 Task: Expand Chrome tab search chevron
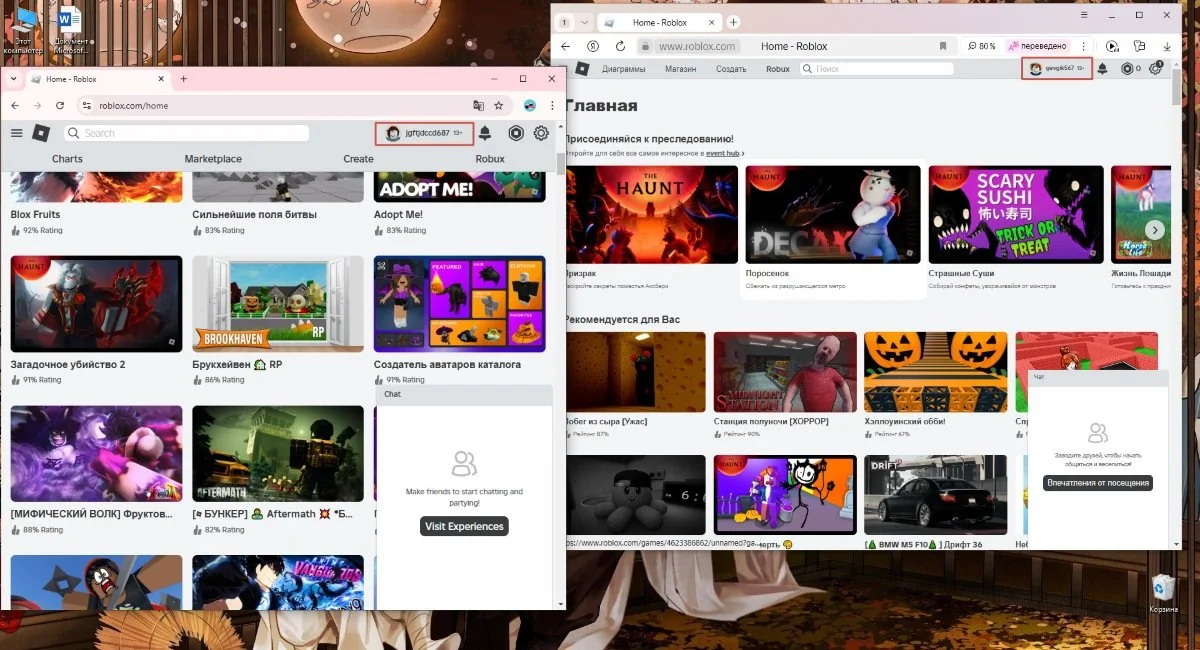(x=14, y=79)
